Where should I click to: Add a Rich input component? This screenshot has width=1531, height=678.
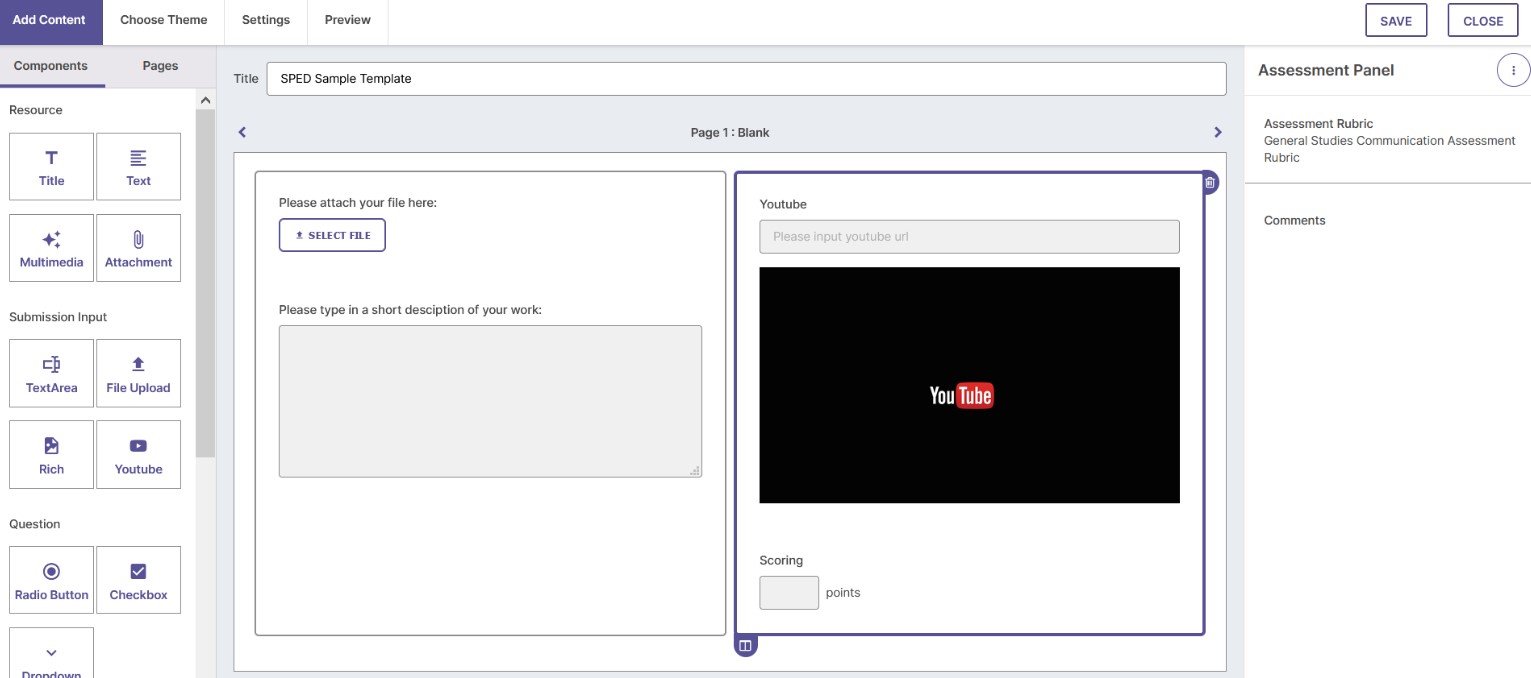[51, 454]
